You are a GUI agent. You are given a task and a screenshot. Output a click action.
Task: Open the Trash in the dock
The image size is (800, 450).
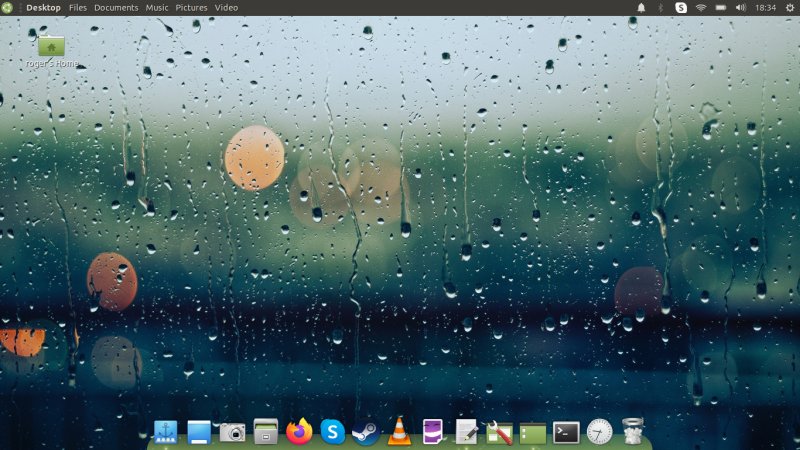[632, 431]
